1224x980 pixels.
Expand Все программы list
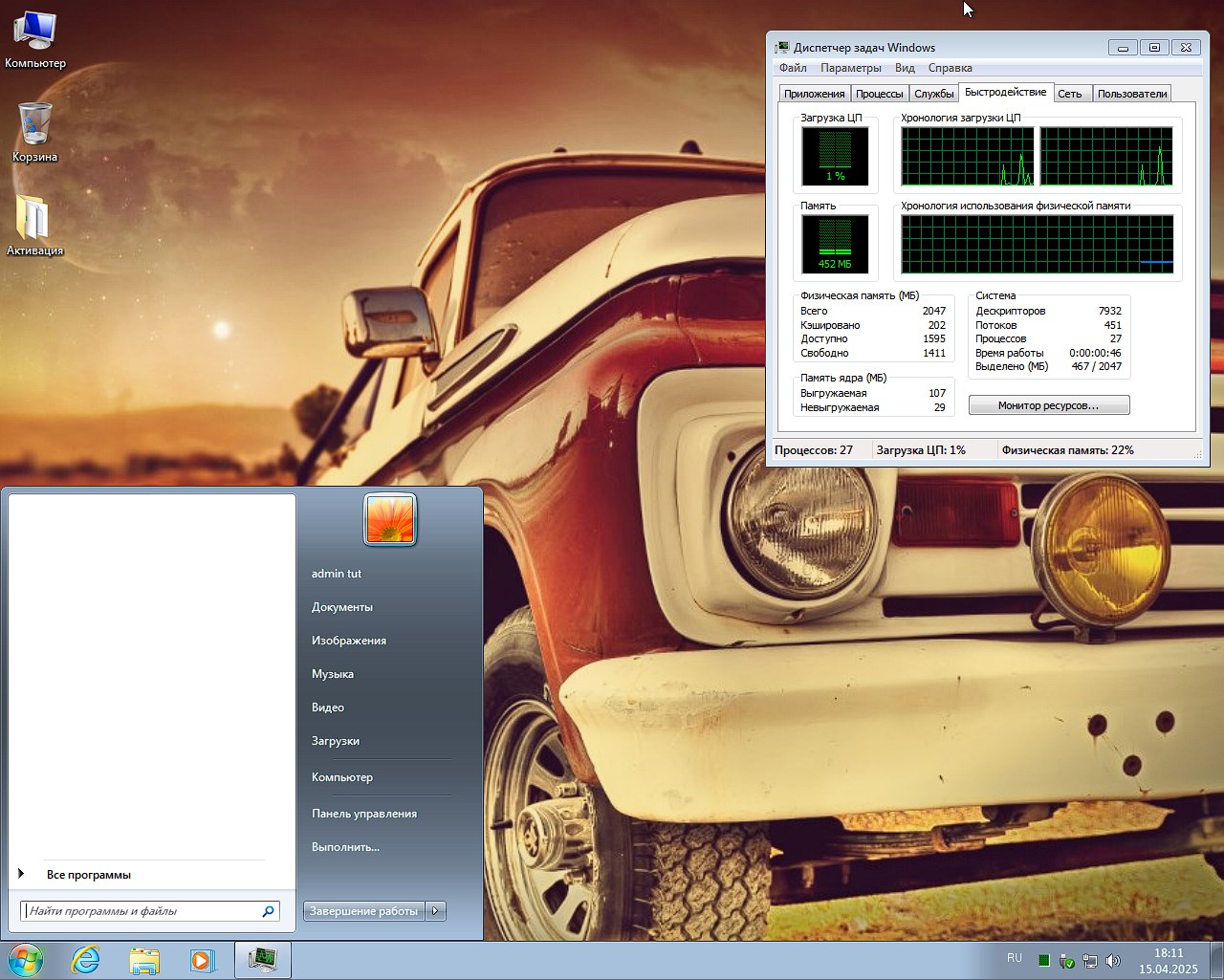click(x=88, y=875)
